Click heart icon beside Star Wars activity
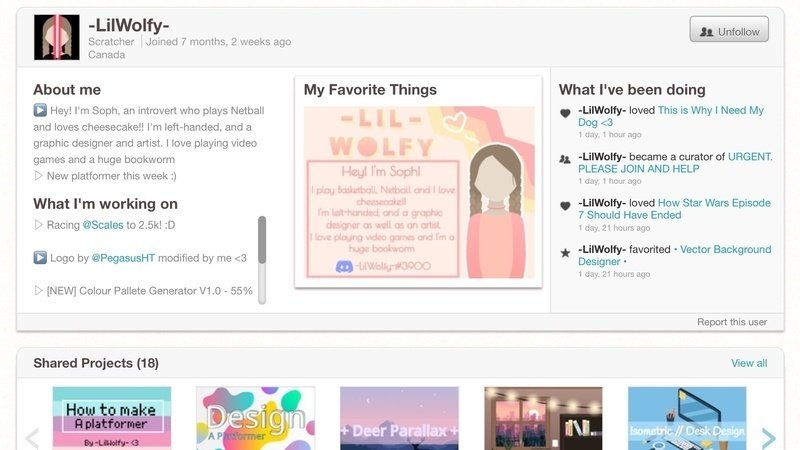Viewport: 800px width, 450px height. [565, 206]
